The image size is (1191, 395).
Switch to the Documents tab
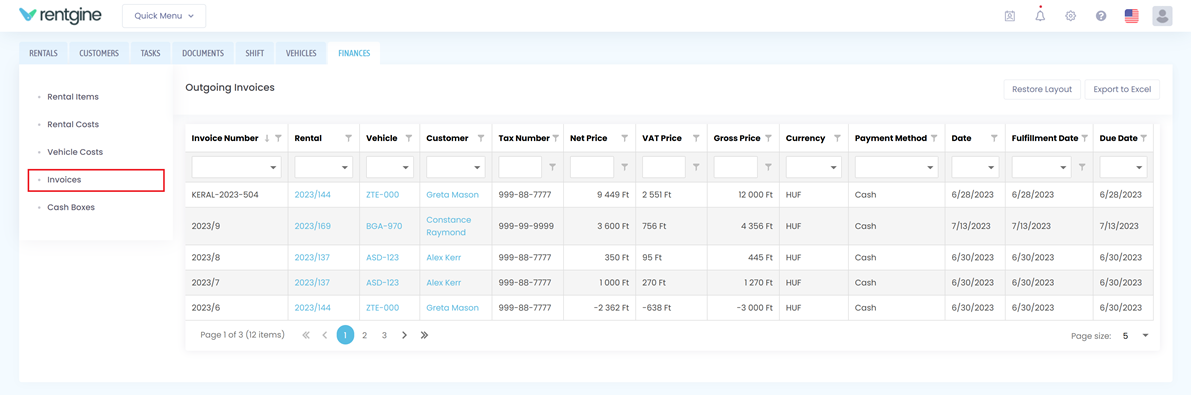tap(203, 53)
